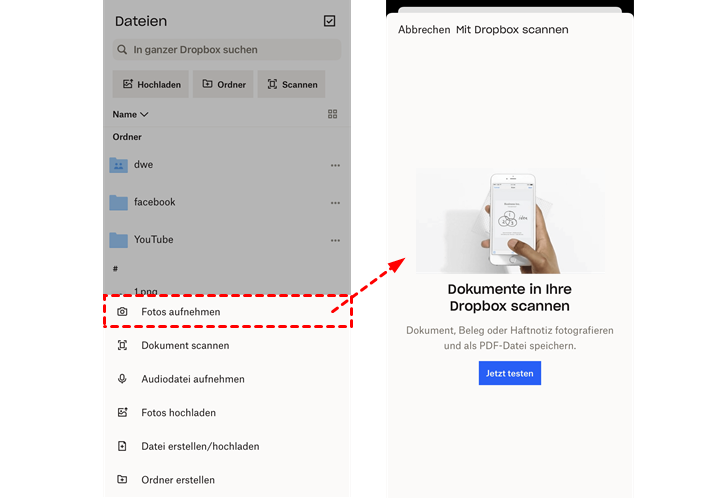This screenshot has height=498, width=725.
Task: Click the upload icon inside Hochladen button
Action: (x=128, y=84)
